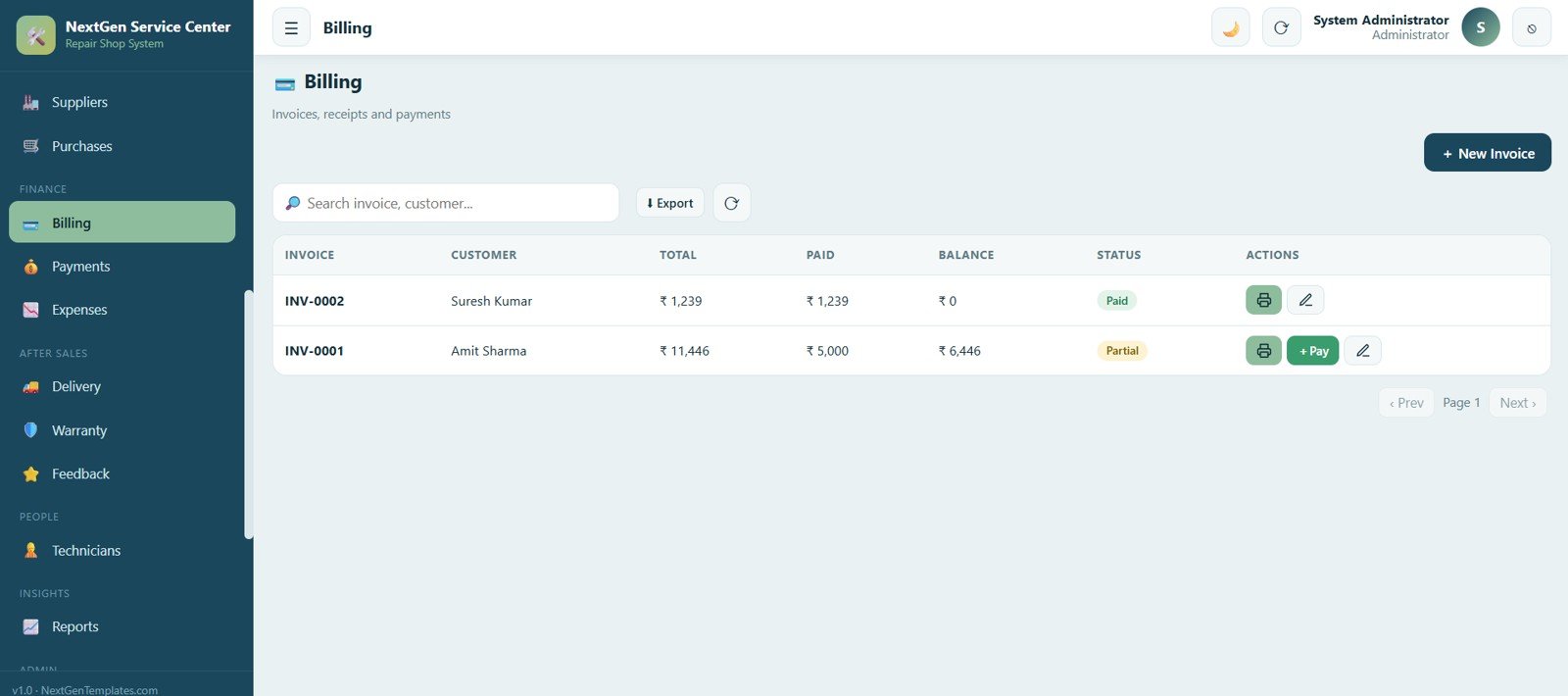Add payment with + Pay button
This screenshot has width=1568, height=696.
tap(1312, 351)
